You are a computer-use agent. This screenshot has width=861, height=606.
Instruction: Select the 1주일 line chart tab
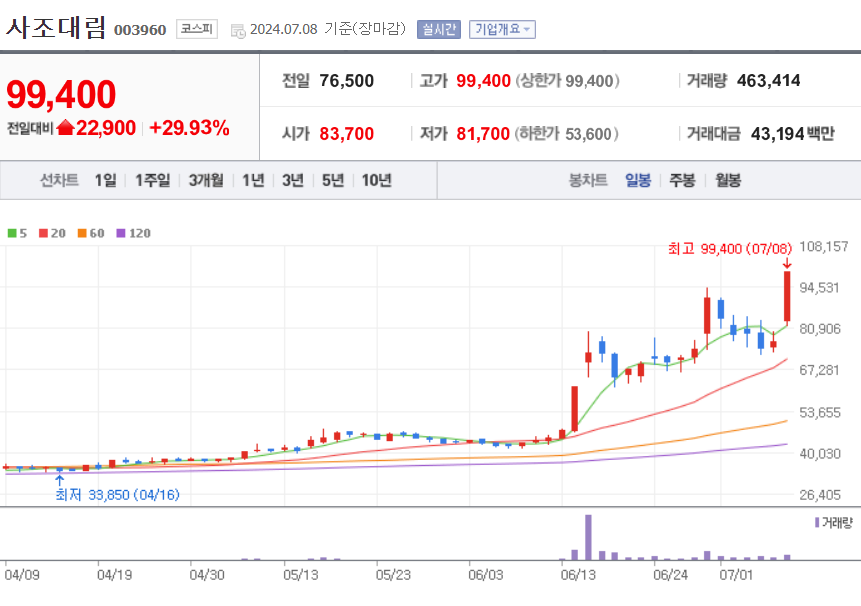[x=153, y=180]
